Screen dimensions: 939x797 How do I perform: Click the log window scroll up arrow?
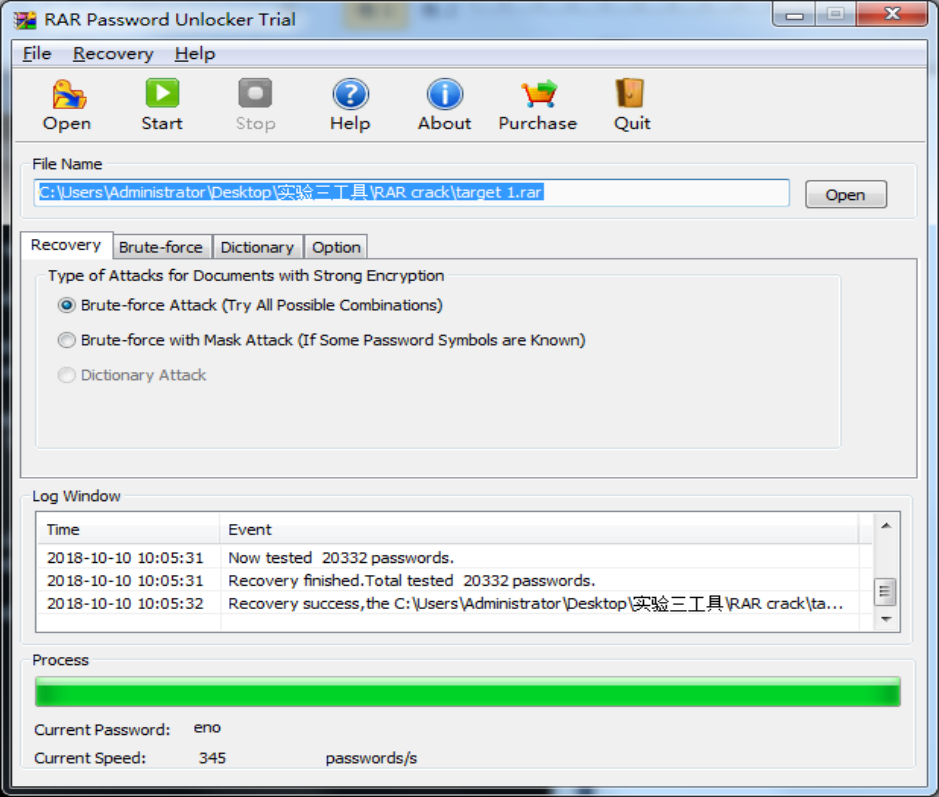(x=886, y=526)
